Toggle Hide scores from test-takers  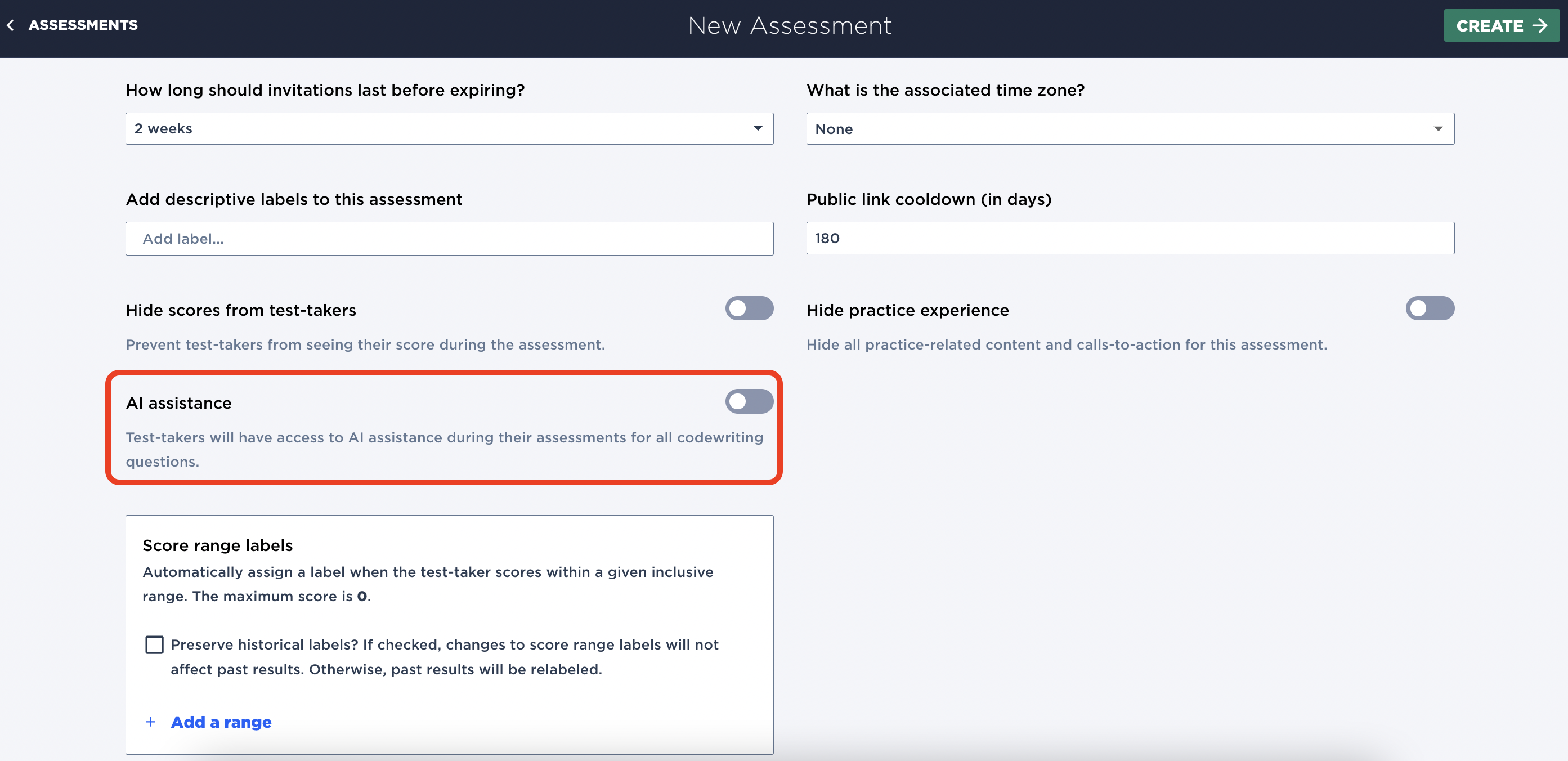tap(749, 308)
